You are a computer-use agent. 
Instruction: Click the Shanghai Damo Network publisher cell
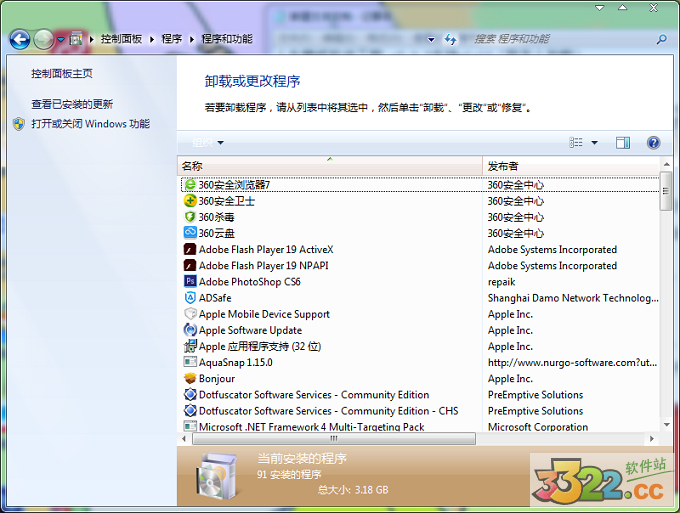pyautogui.click(x=573, y=298)
